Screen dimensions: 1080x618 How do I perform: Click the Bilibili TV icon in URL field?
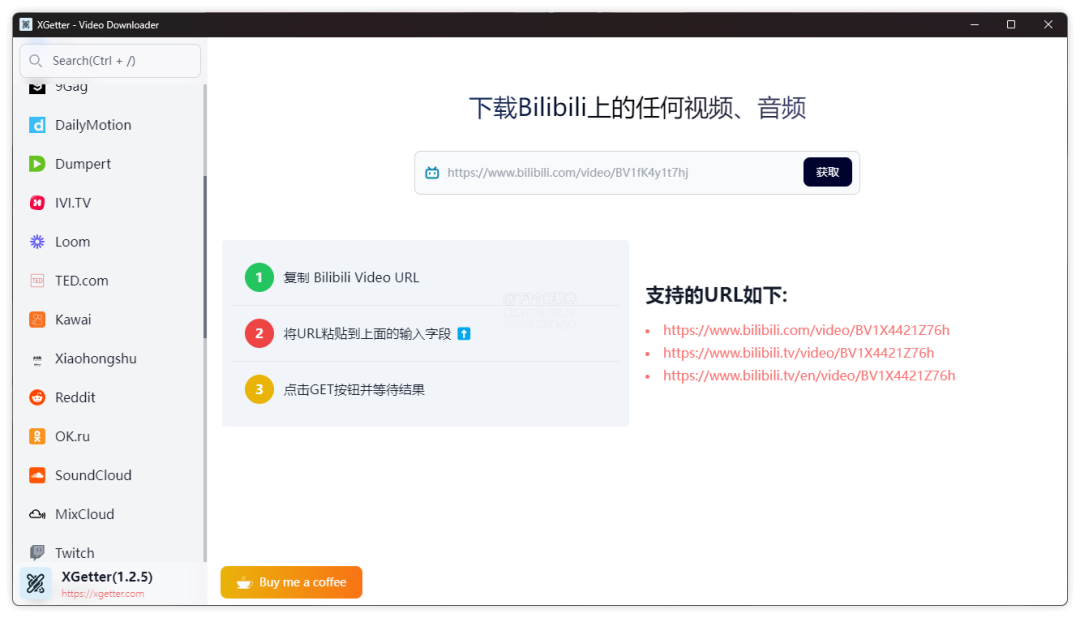tap(432, 172)
